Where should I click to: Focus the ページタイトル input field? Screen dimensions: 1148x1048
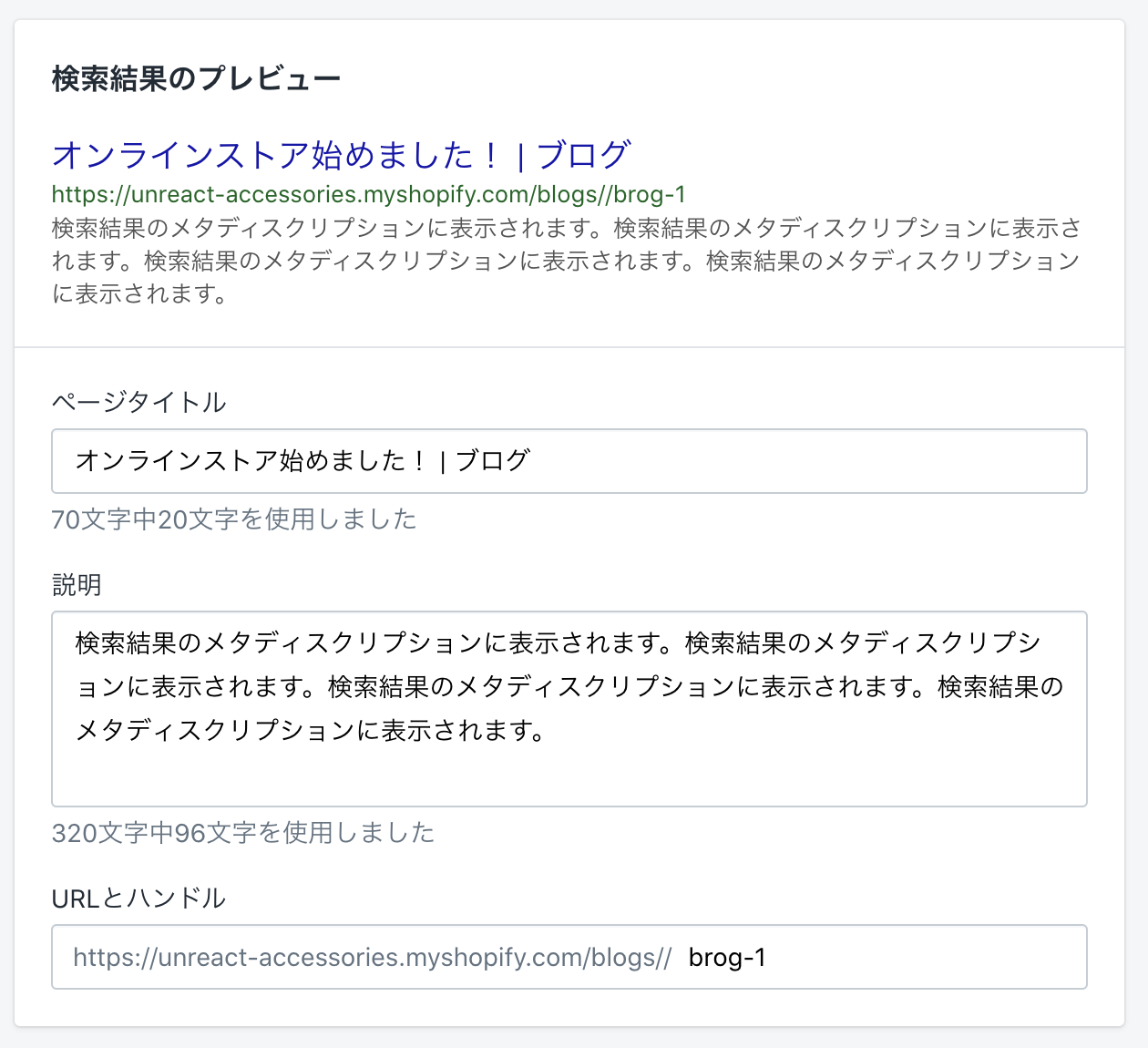click(569, 461)
